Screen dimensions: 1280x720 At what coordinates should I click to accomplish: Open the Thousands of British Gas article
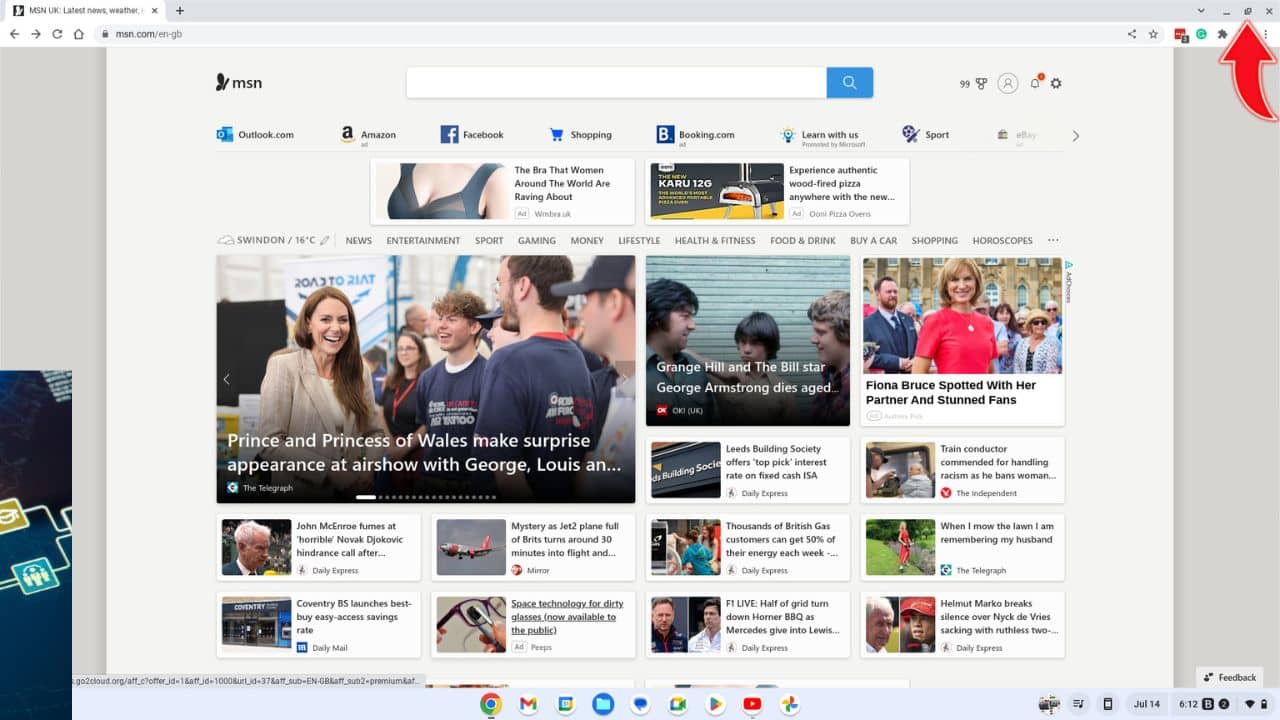point(748,547)
